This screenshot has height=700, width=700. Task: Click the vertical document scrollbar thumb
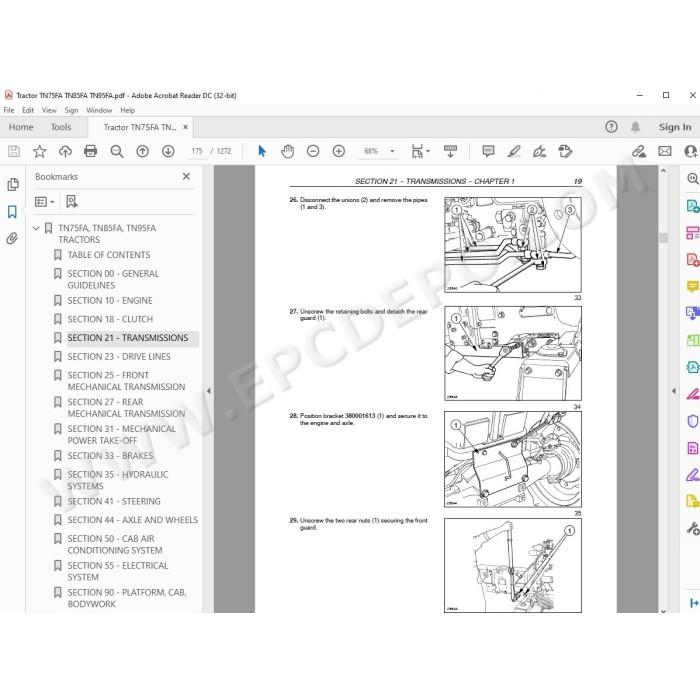pyautogui.click(x=663, y=238)
